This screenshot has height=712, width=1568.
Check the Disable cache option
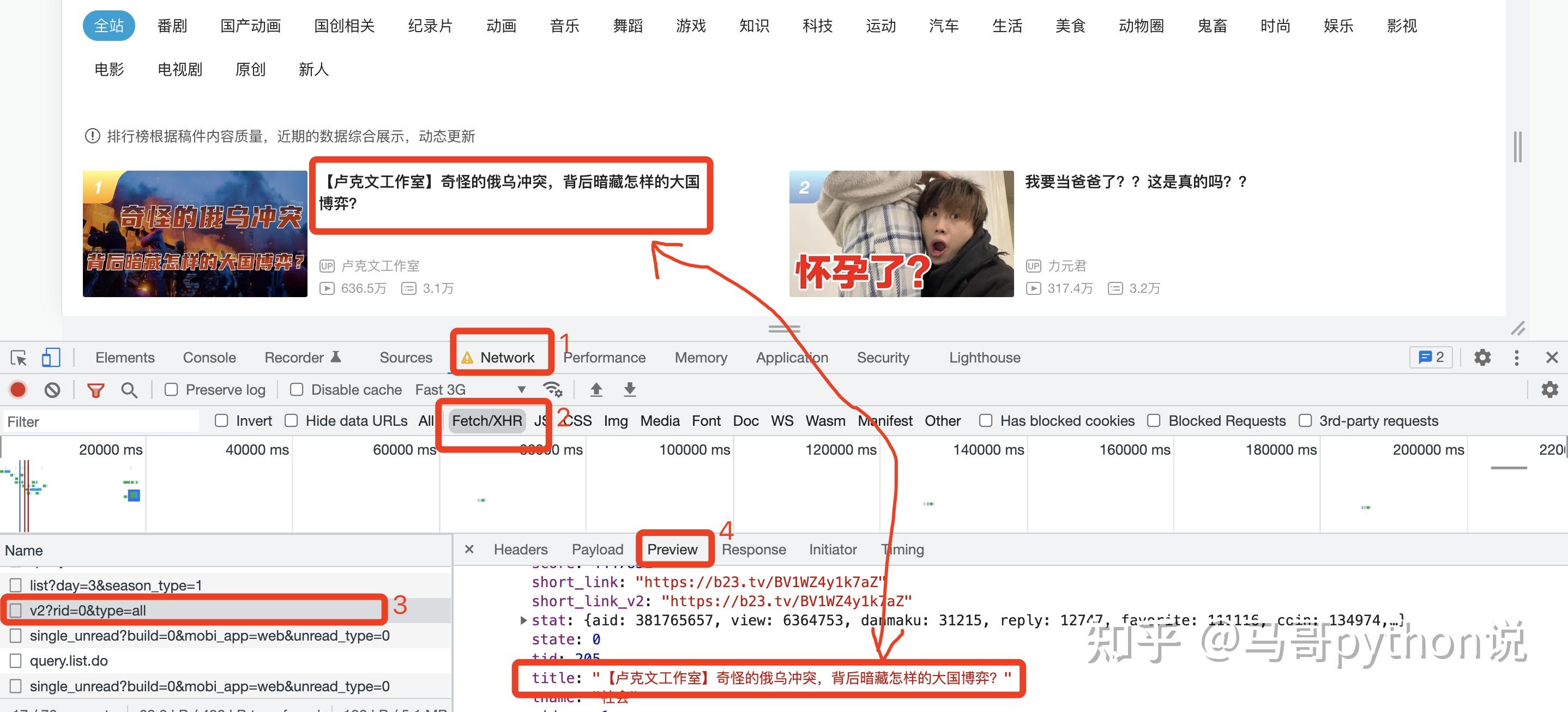point(297,389)
